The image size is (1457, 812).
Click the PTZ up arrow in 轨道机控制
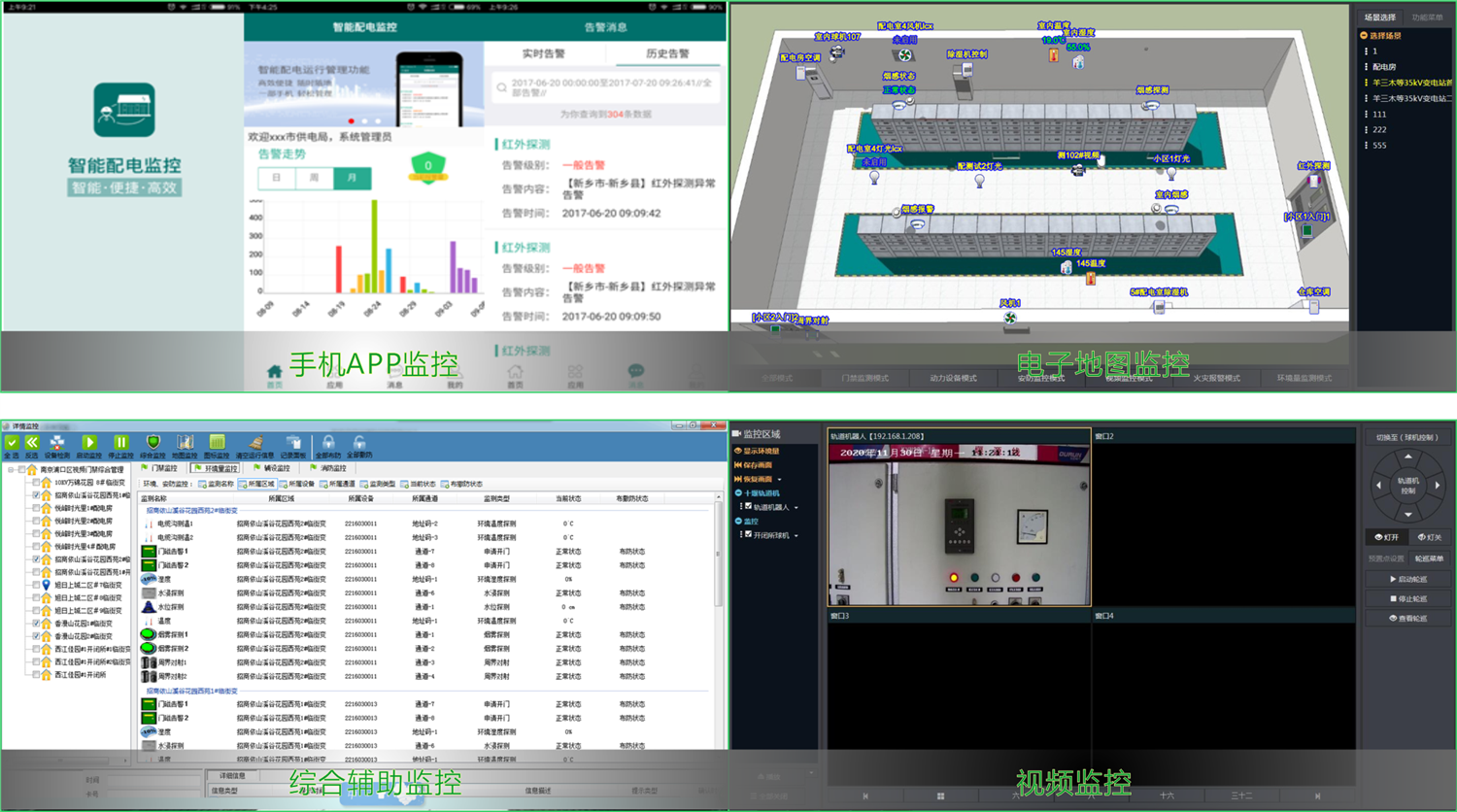coord(1407,457)
